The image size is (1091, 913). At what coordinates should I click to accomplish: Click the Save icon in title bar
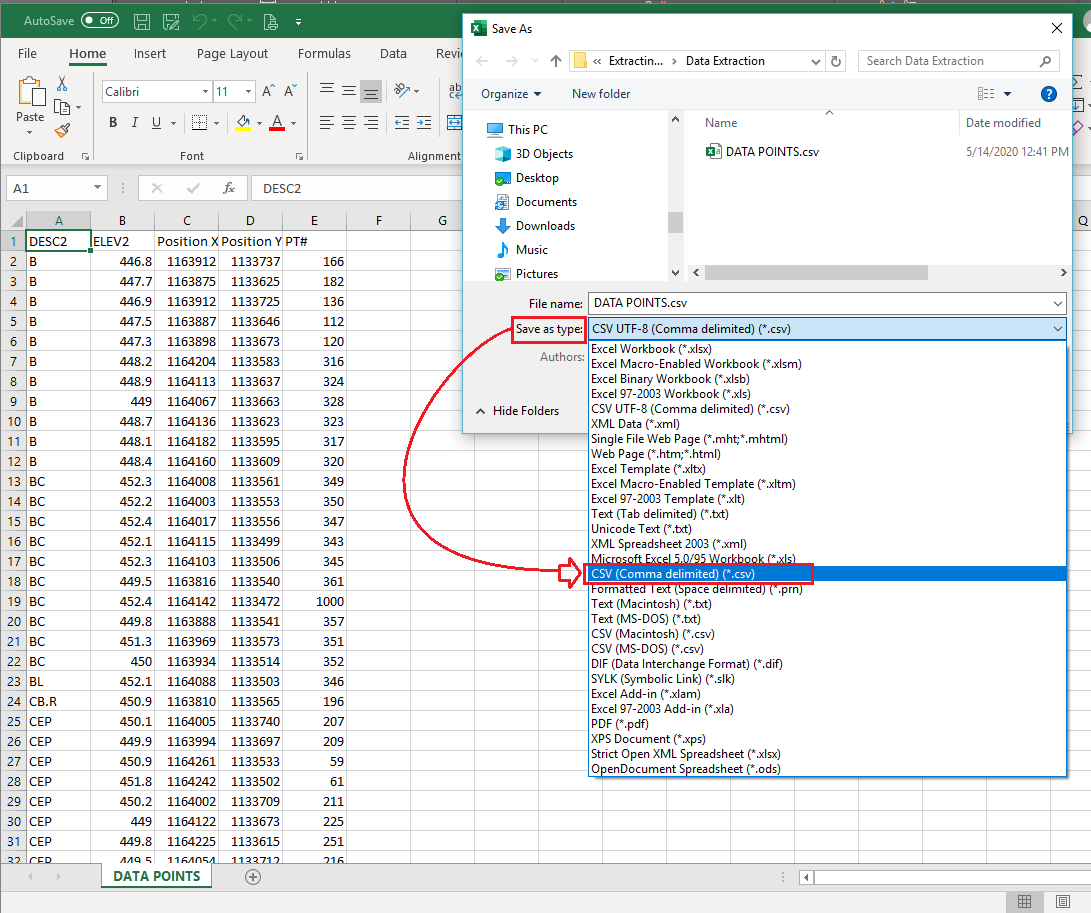(142, 21)
